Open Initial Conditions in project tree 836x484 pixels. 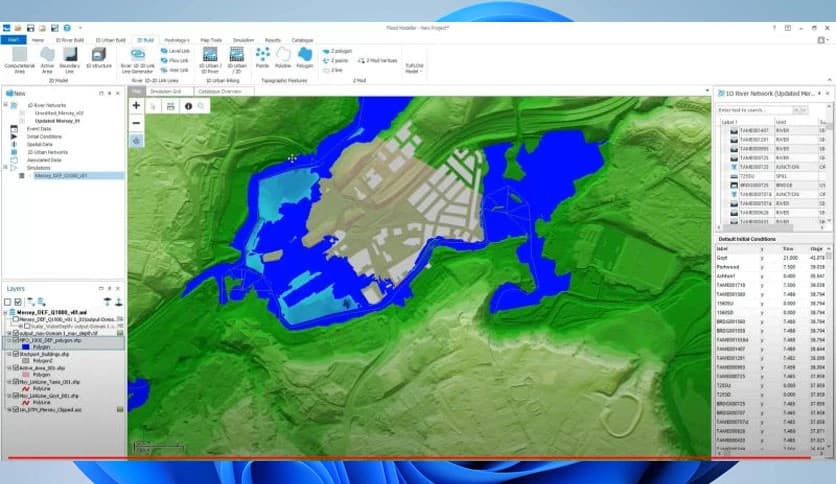(x=44, y=136)
